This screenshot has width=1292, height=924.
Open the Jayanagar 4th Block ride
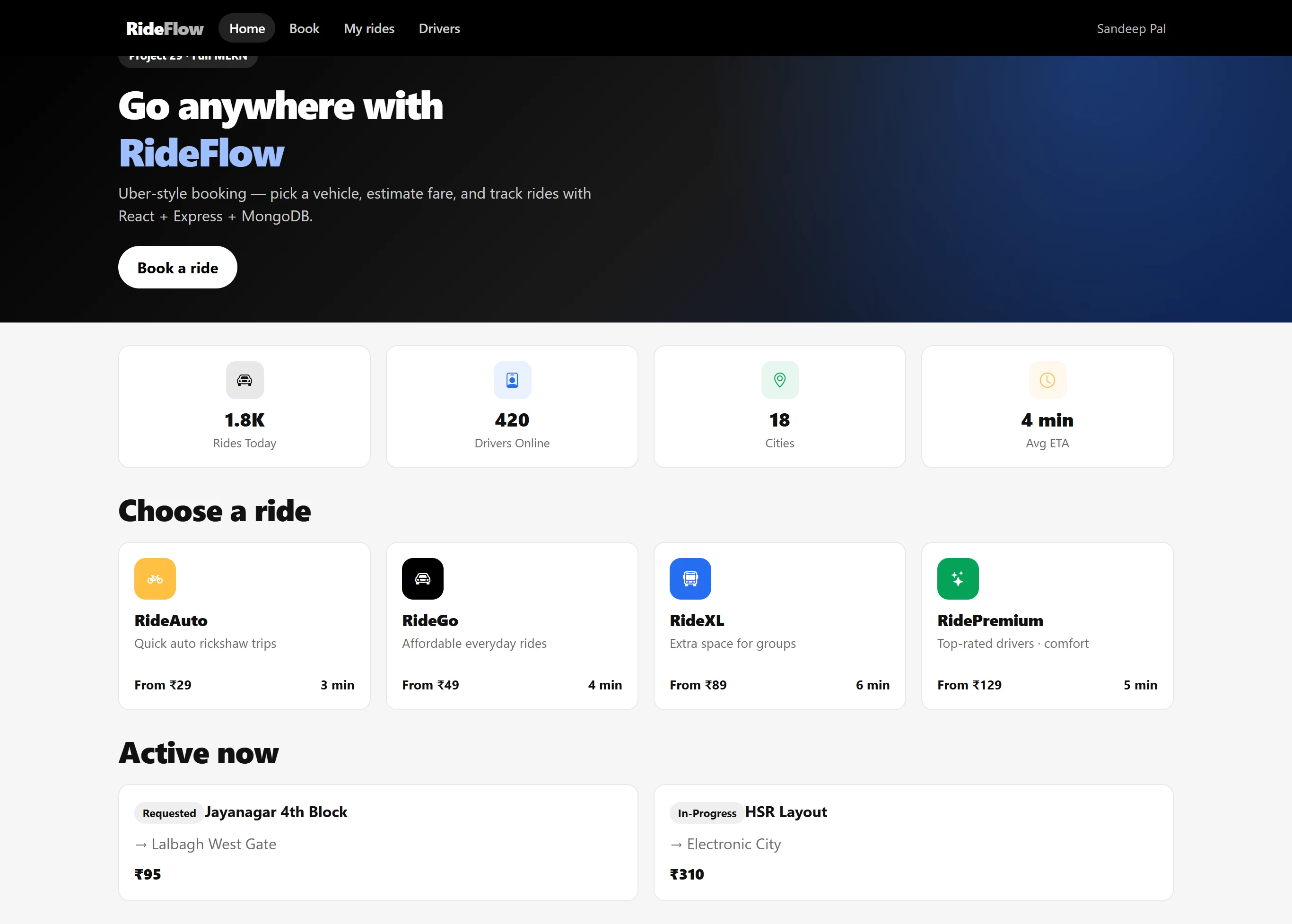pos(276,812)
